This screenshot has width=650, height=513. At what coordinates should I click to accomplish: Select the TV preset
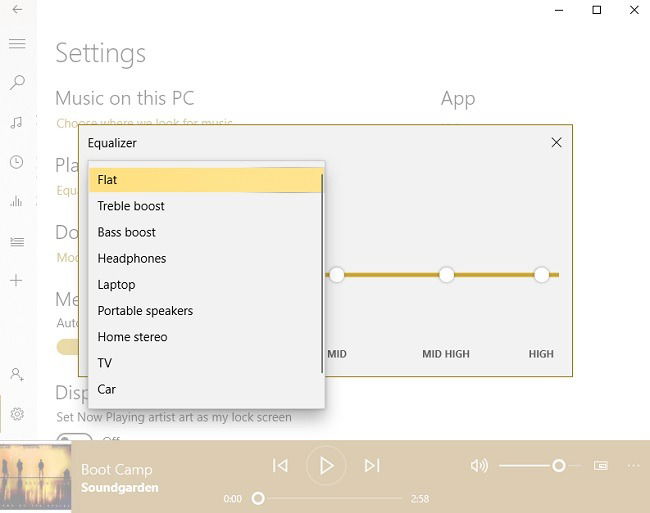coord(205,363)
